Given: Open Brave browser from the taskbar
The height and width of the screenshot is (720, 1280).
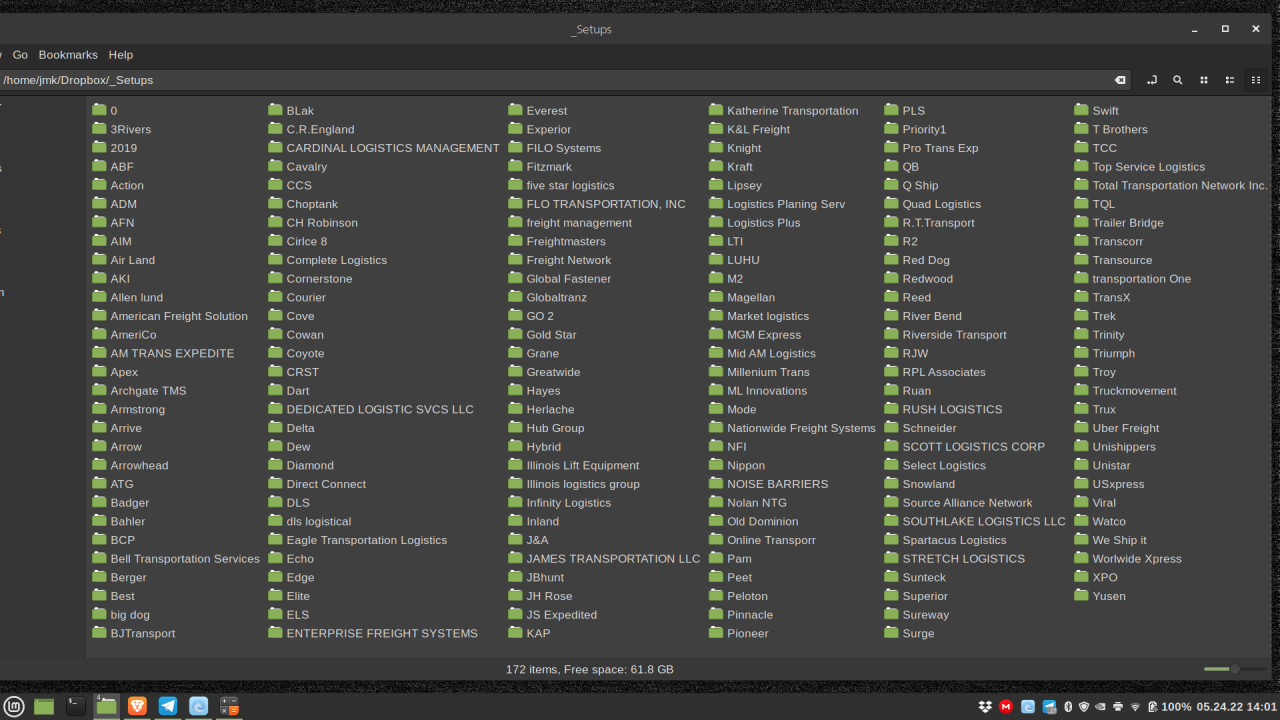Looking at the screenshot, I should pyautogui.click(x=137, y=706).
